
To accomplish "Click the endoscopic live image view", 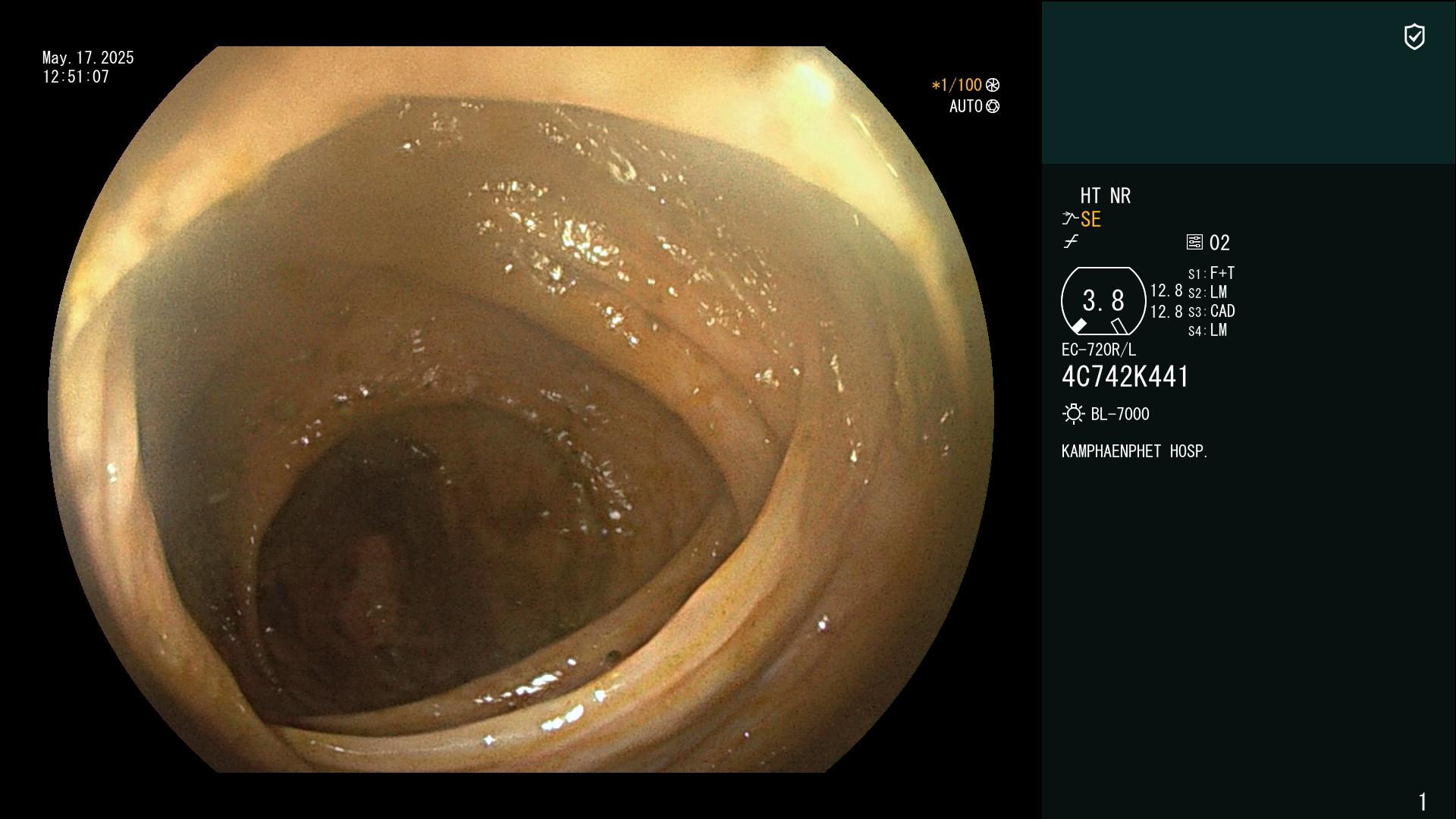I will 520,409.
